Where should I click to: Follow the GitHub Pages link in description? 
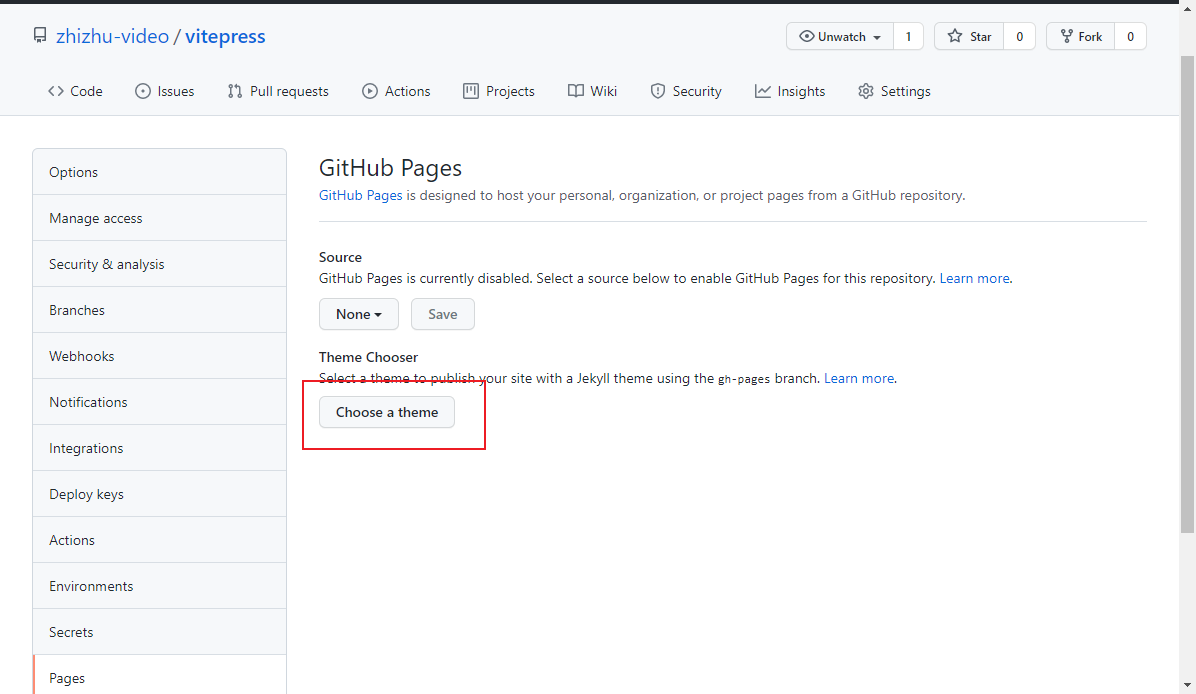(360, 195)
